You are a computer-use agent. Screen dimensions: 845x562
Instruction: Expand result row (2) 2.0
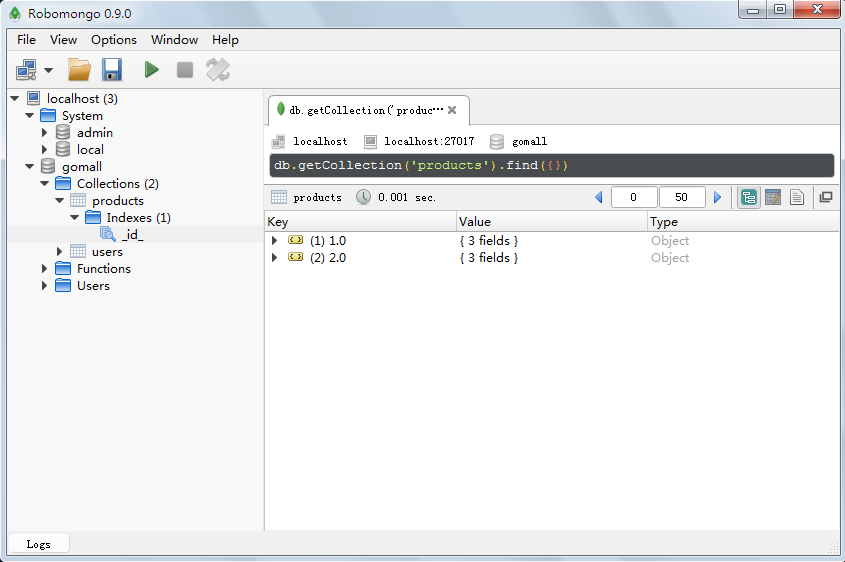click(x=274, y=258)
